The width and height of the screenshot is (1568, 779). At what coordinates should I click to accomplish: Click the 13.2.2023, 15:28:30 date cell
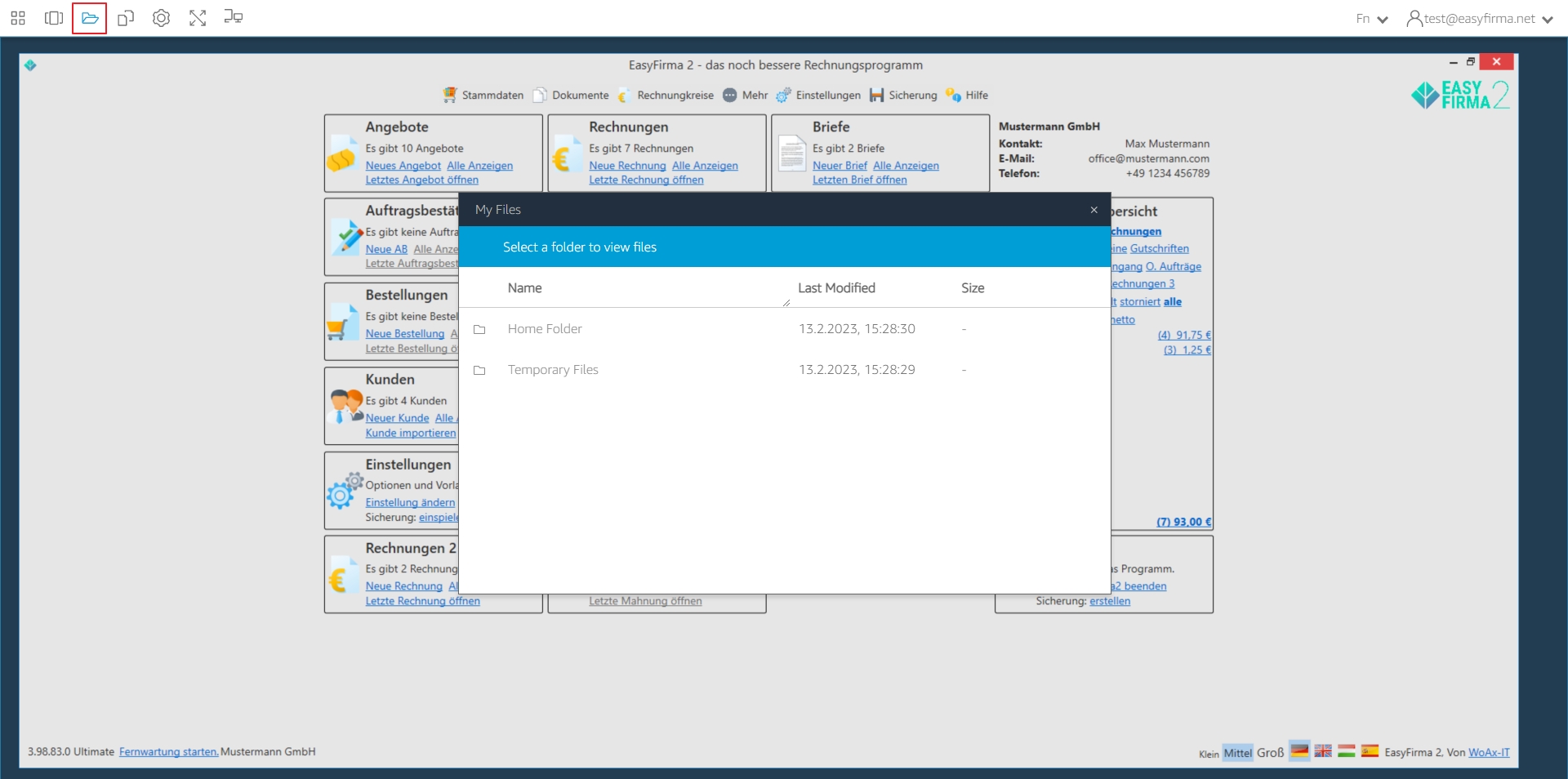pyautogui.click(x=857, y=329)
